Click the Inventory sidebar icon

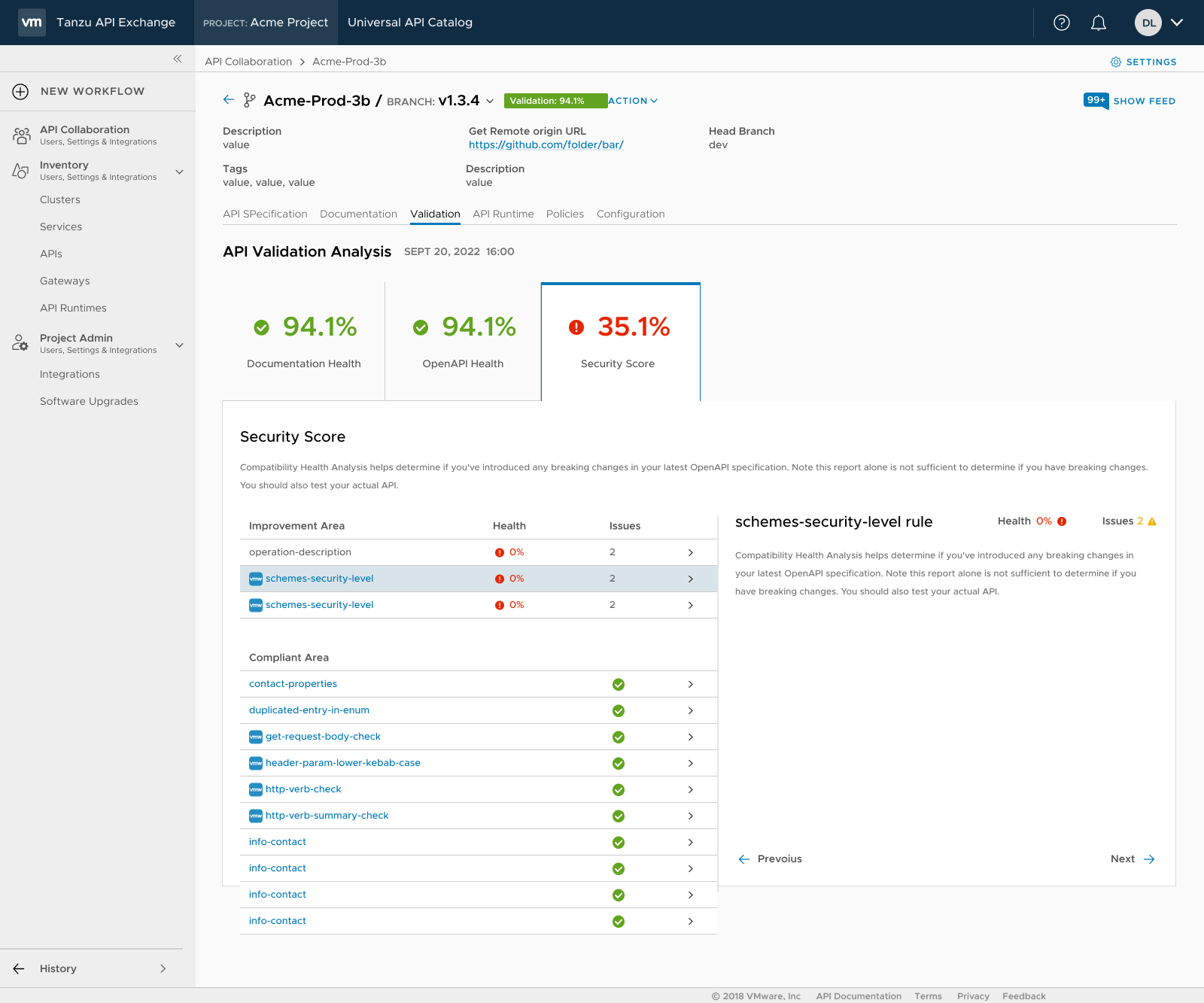tap(20, 171)
